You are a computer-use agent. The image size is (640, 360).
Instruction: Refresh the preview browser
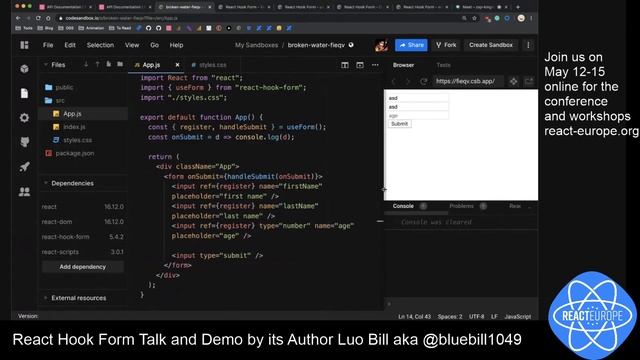point(423,81)
